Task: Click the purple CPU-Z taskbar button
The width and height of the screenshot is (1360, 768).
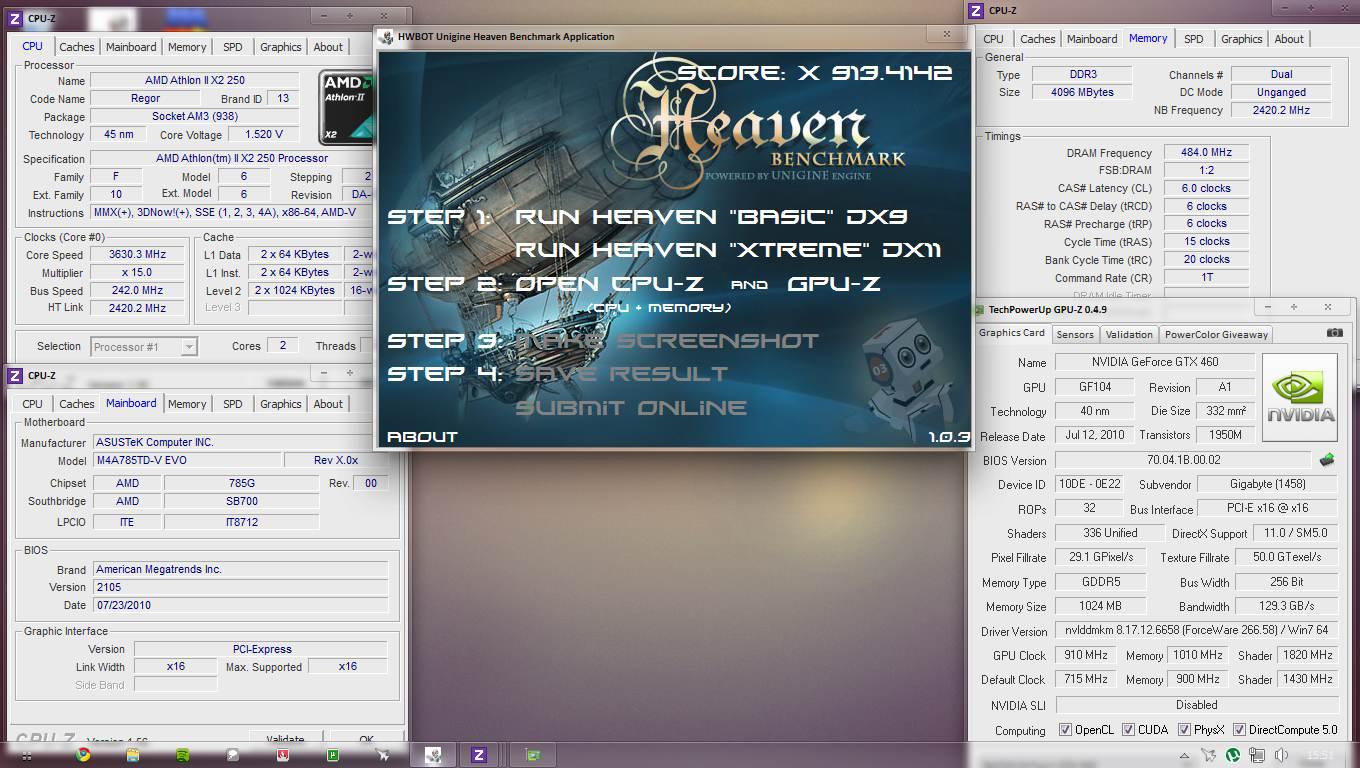Action: pyautogui.click(x=479, y=755)
